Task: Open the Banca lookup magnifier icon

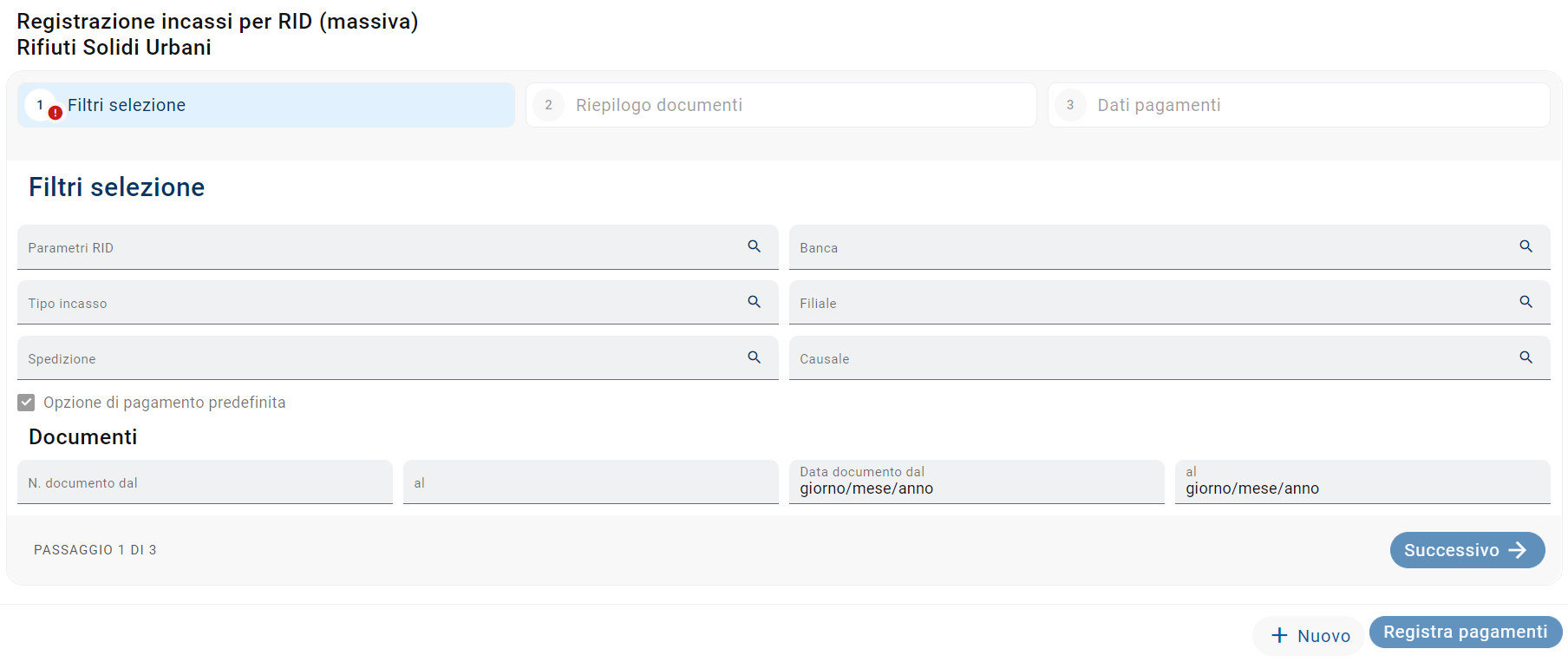Action: click(1526, 246)
